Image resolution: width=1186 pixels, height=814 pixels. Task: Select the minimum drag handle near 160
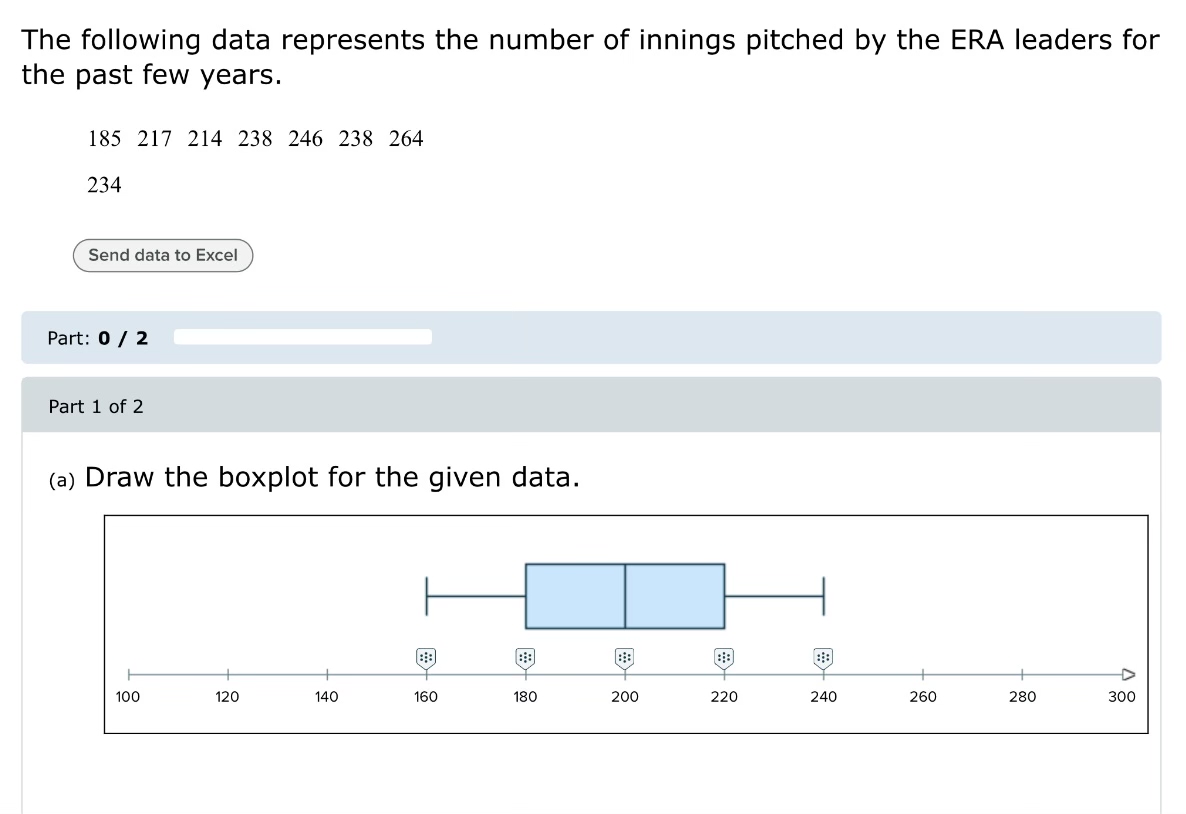click(x=425, y=657)
